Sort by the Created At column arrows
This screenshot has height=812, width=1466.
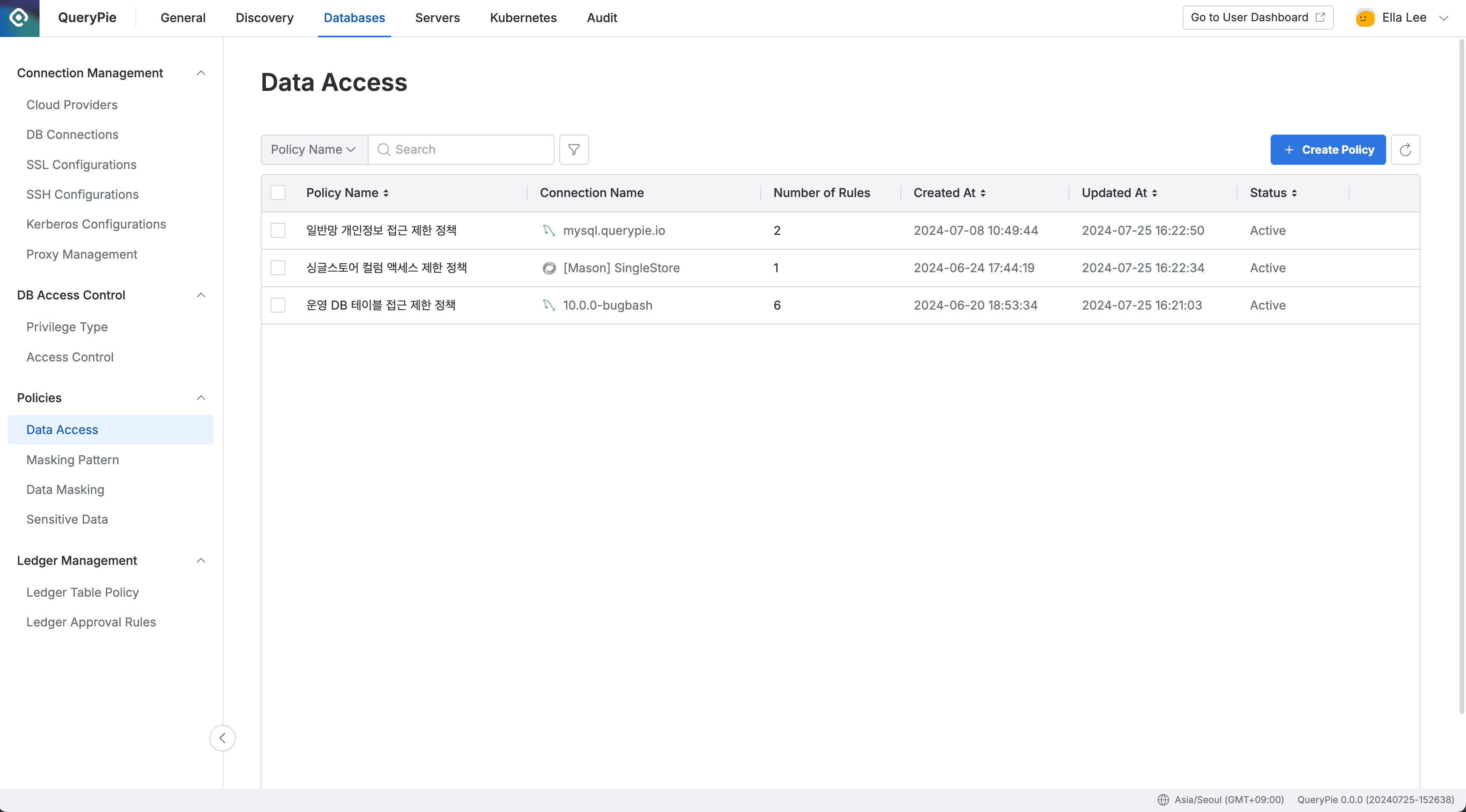point(984,193)
